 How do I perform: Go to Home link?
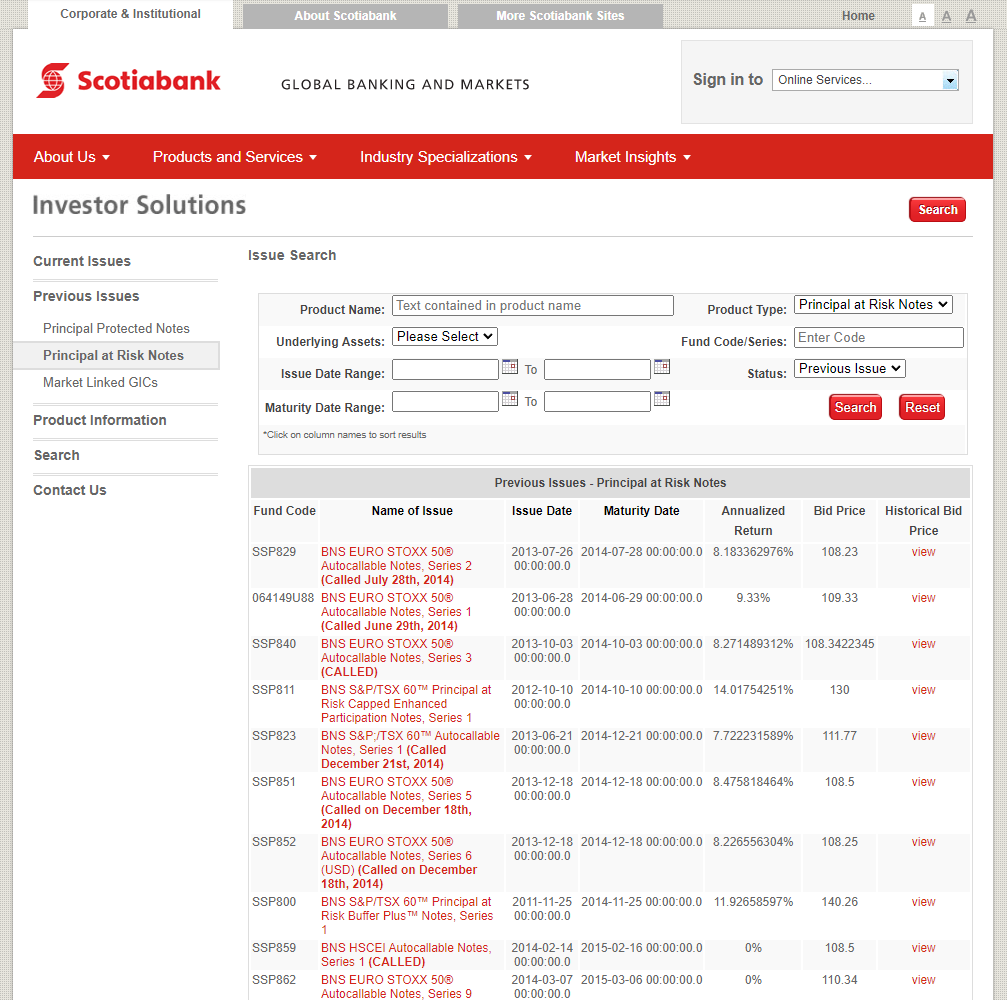858,16
